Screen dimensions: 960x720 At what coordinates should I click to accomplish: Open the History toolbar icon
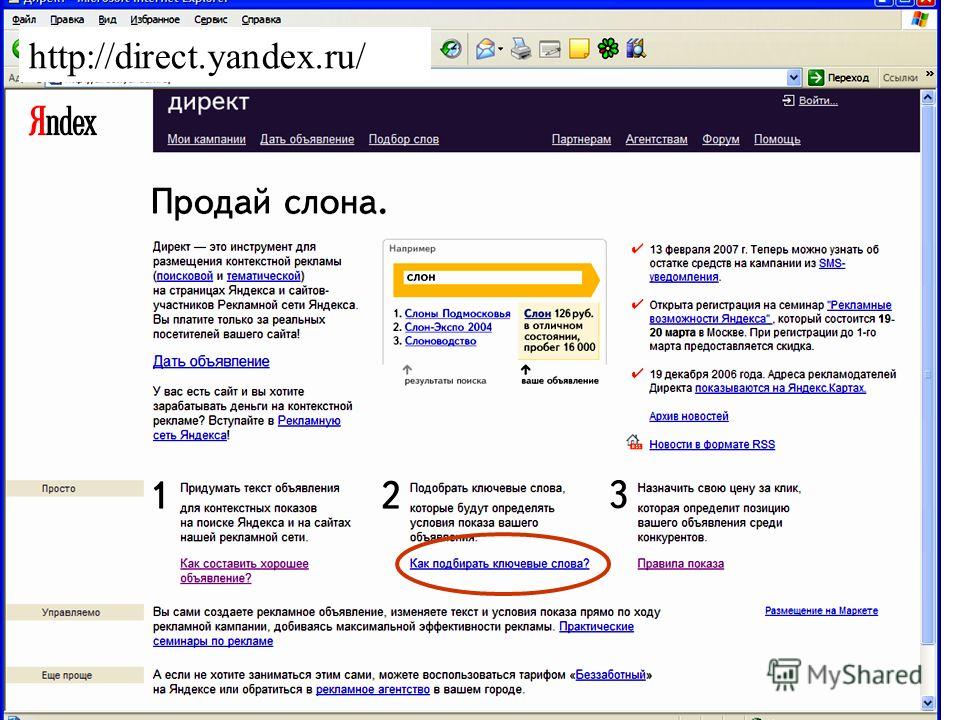[x=451, y=48]
